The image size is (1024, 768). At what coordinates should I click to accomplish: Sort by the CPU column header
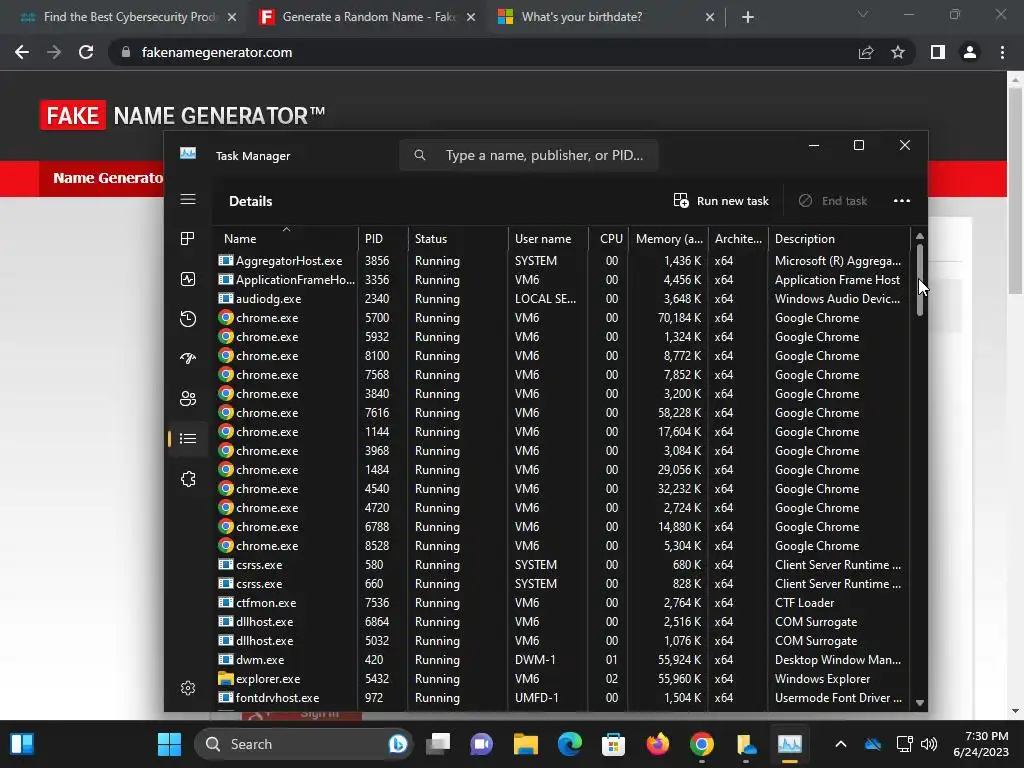608,238
